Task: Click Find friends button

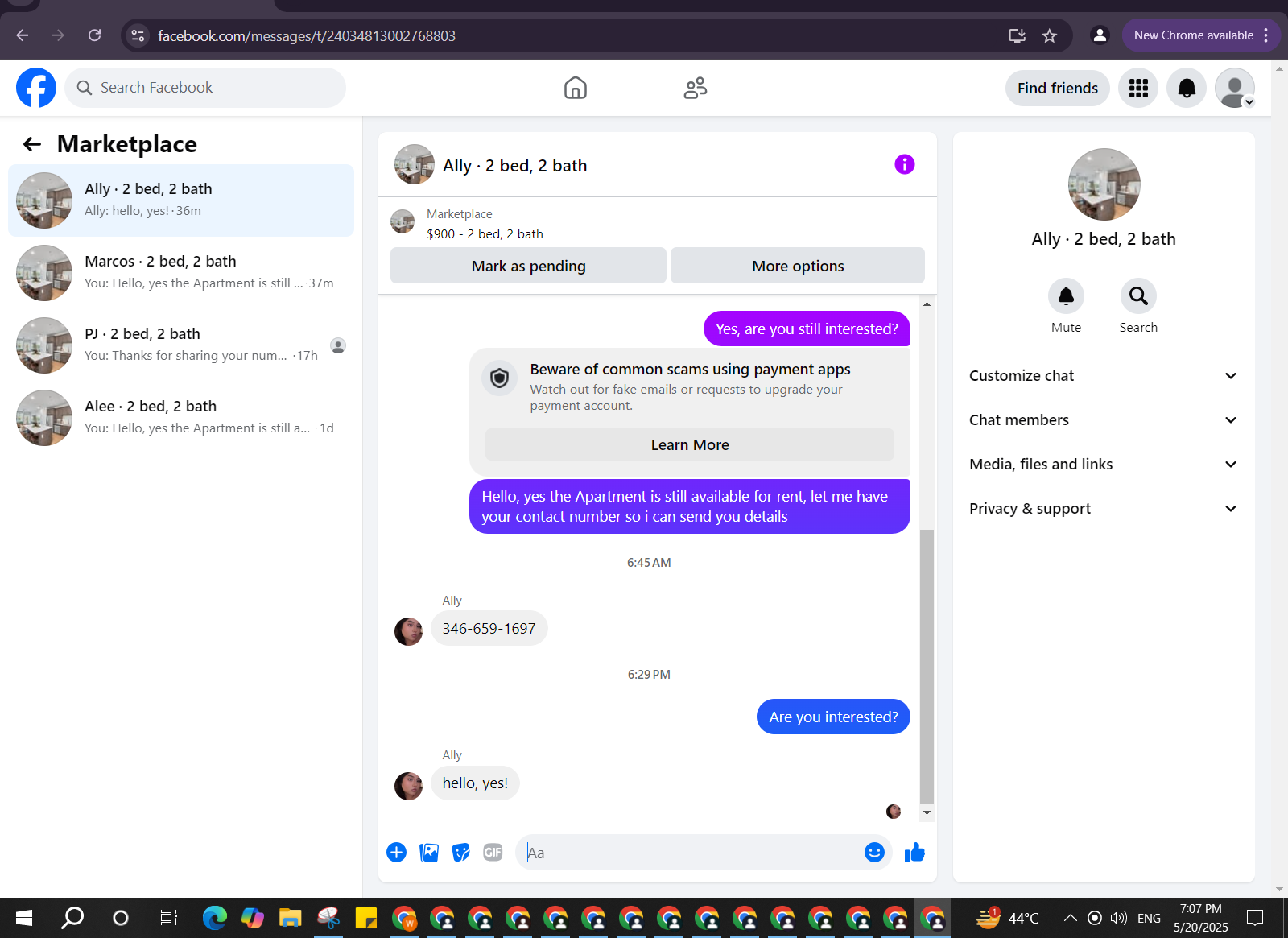Action: pos(1057,88)
